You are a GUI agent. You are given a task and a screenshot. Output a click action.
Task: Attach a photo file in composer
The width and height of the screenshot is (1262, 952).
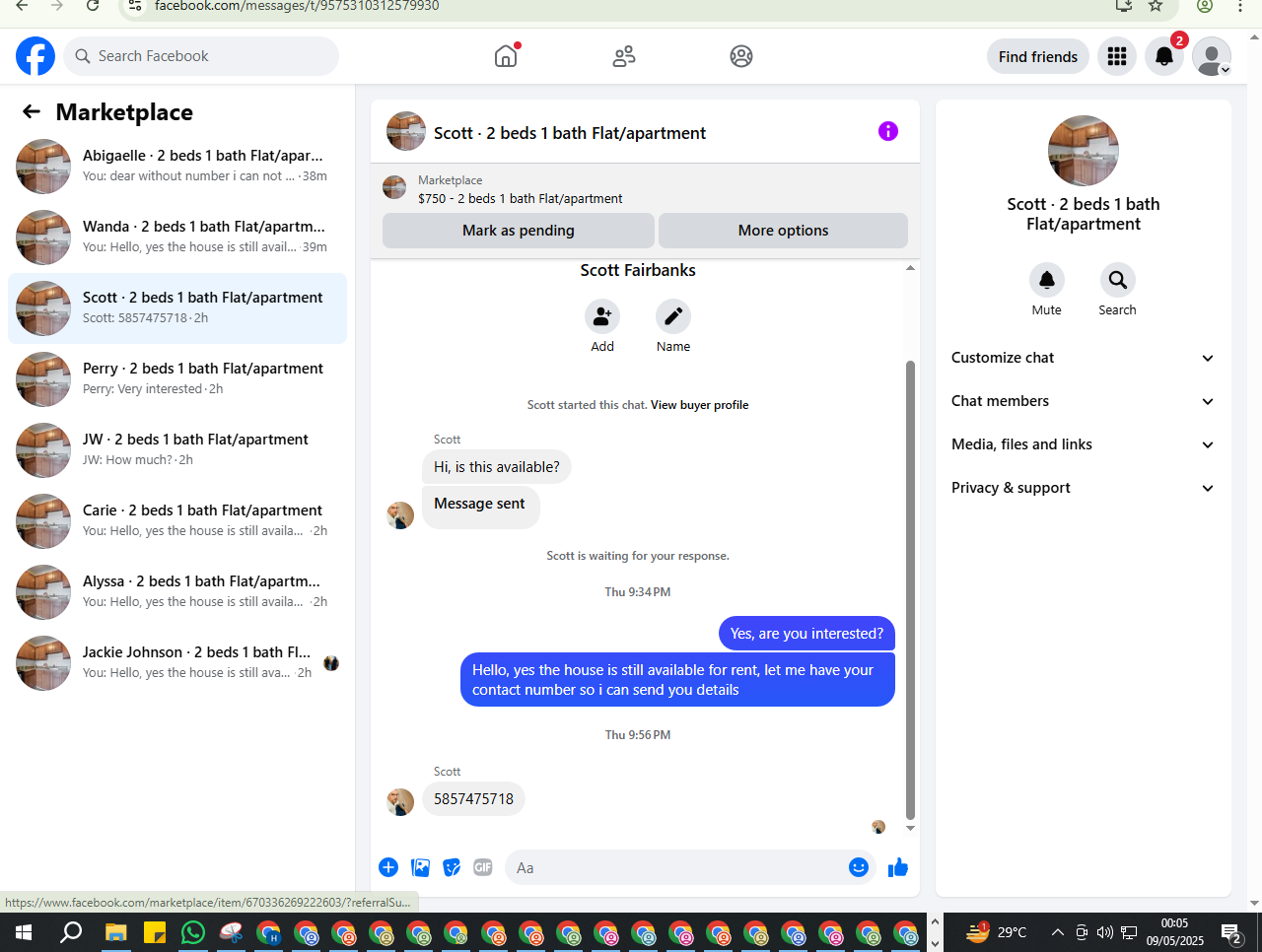click(x=421, y=867)
